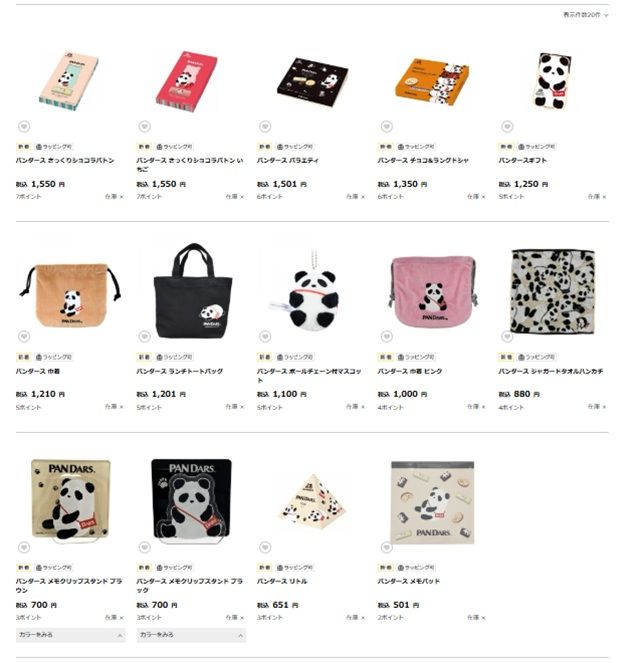Toggle heart for パンダース メモパッド
Image resolution: width=640 pixels, height=663 pixels.
386,547
